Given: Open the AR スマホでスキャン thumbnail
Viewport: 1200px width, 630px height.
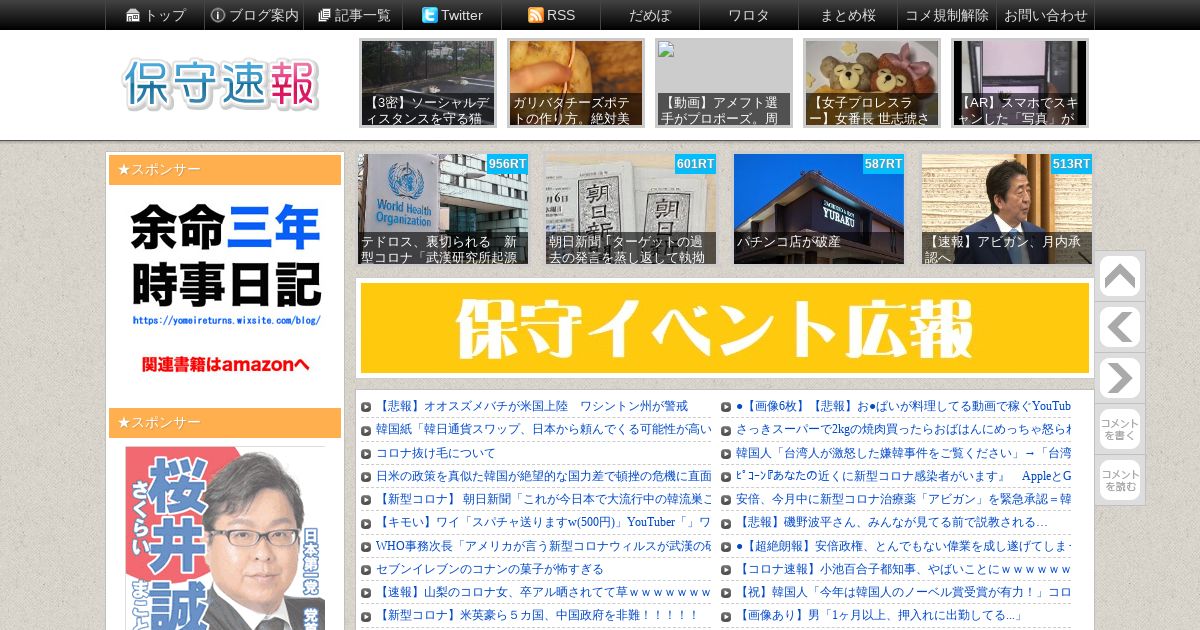Looking at the screenshot, I should tap(1020, 83).
